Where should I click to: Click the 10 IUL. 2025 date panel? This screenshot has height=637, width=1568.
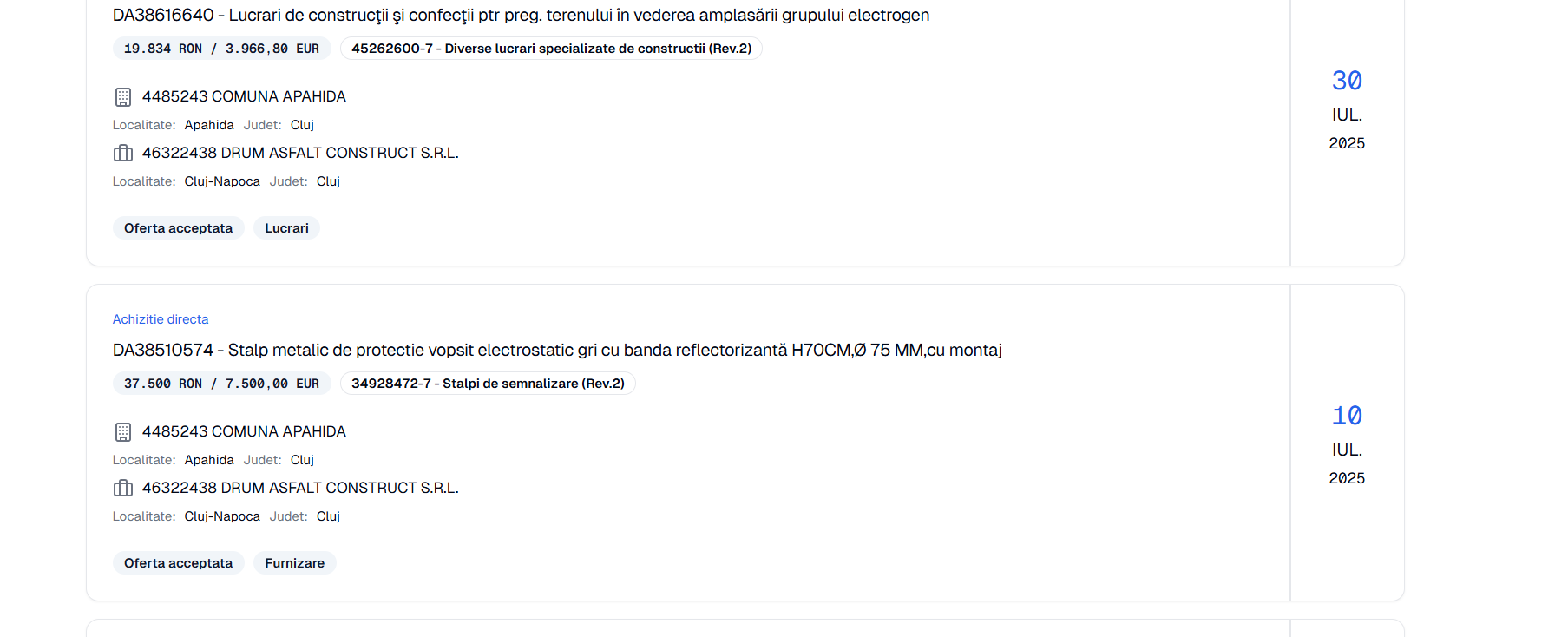1347,444
